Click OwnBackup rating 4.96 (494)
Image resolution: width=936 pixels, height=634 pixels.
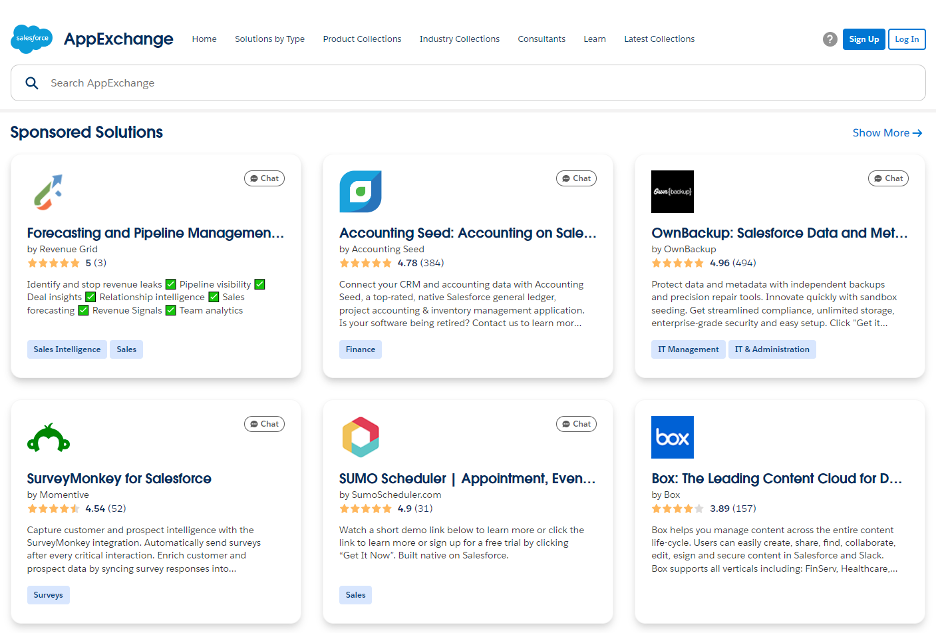tap(704, 263)
